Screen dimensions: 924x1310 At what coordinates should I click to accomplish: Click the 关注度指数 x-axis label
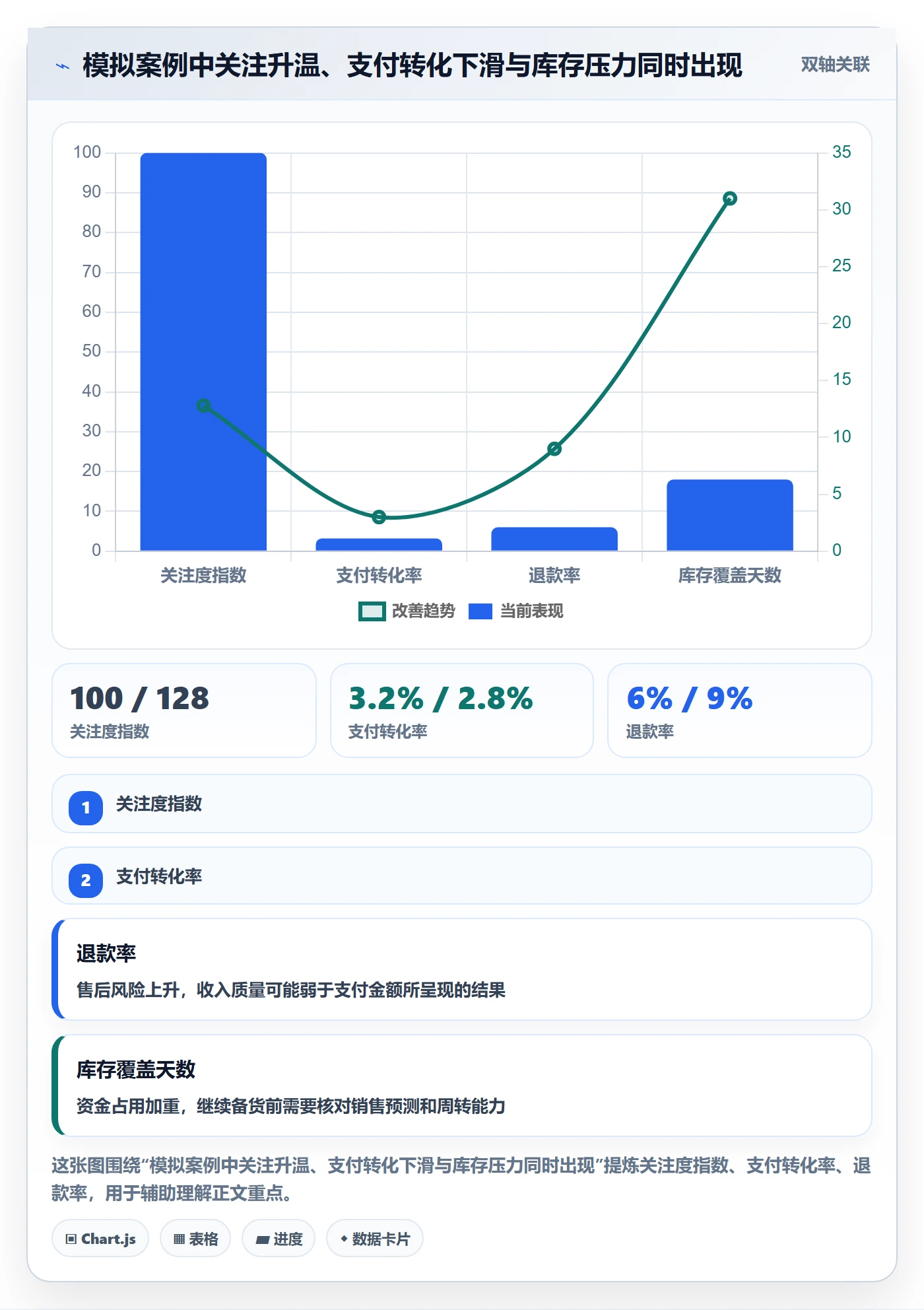tap(203, 576)
